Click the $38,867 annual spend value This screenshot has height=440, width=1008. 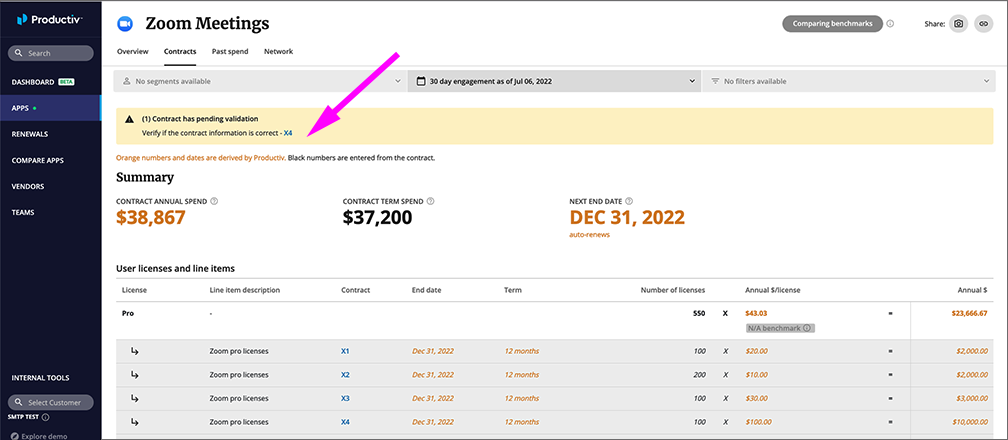[150, 217]
